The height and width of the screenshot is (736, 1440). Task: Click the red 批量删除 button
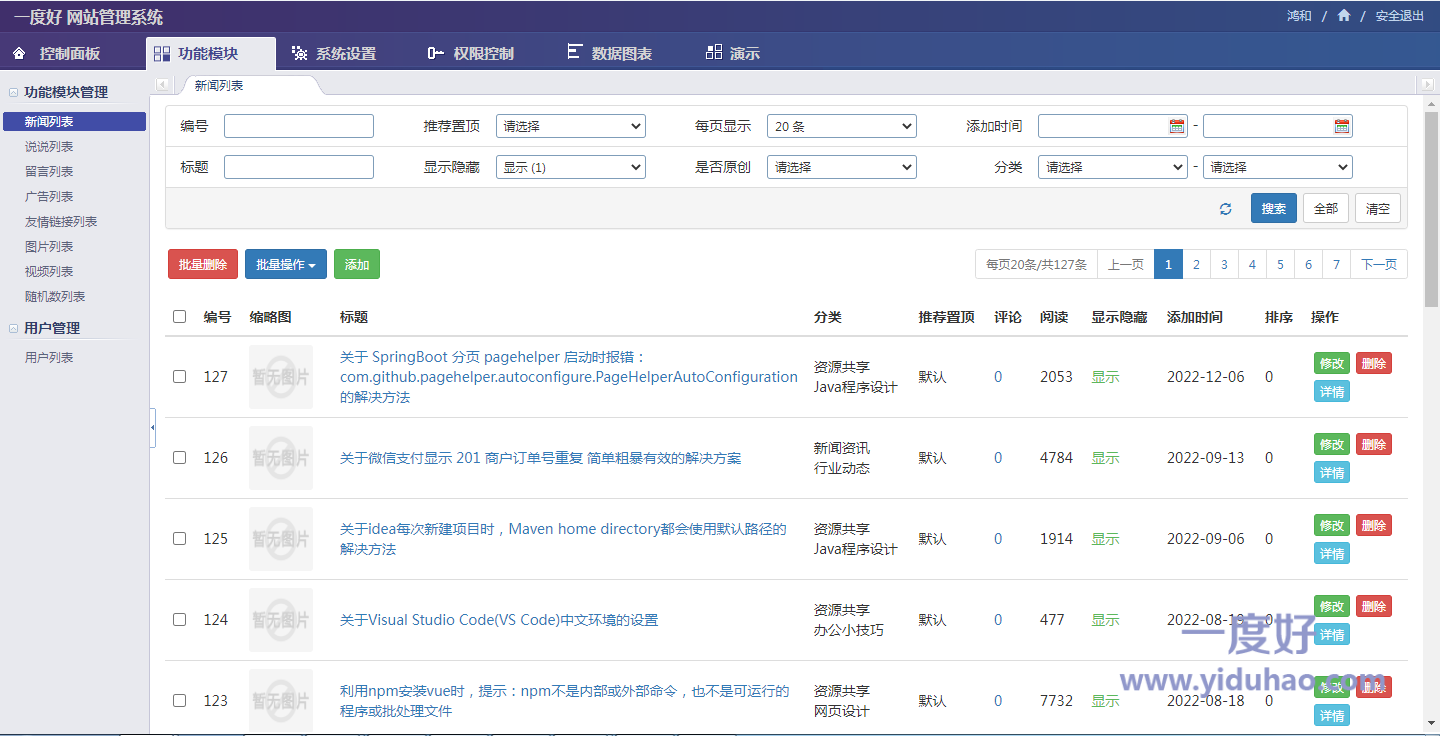pos(203,264)
